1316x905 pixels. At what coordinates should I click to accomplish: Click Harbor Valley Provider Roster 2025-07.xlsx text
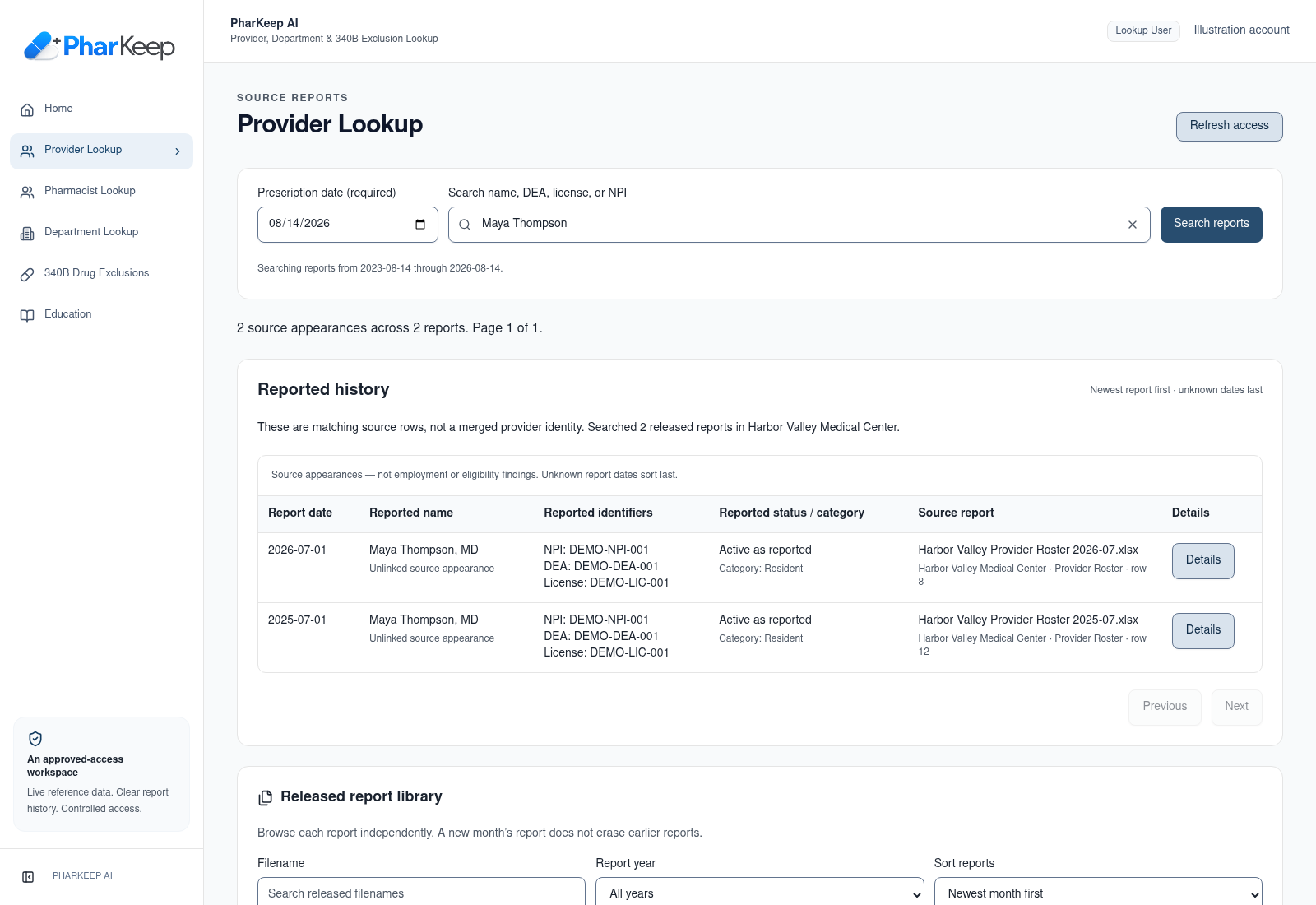1028,620
